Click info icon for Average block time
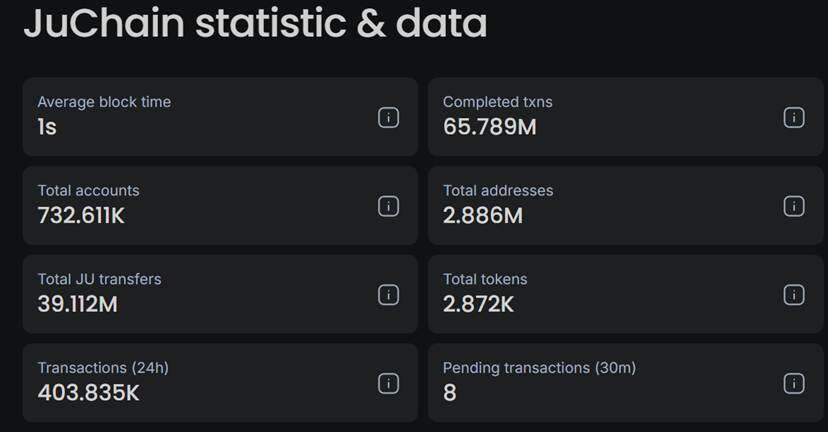Viewport: 828px width, 432px height. (389, 117)
